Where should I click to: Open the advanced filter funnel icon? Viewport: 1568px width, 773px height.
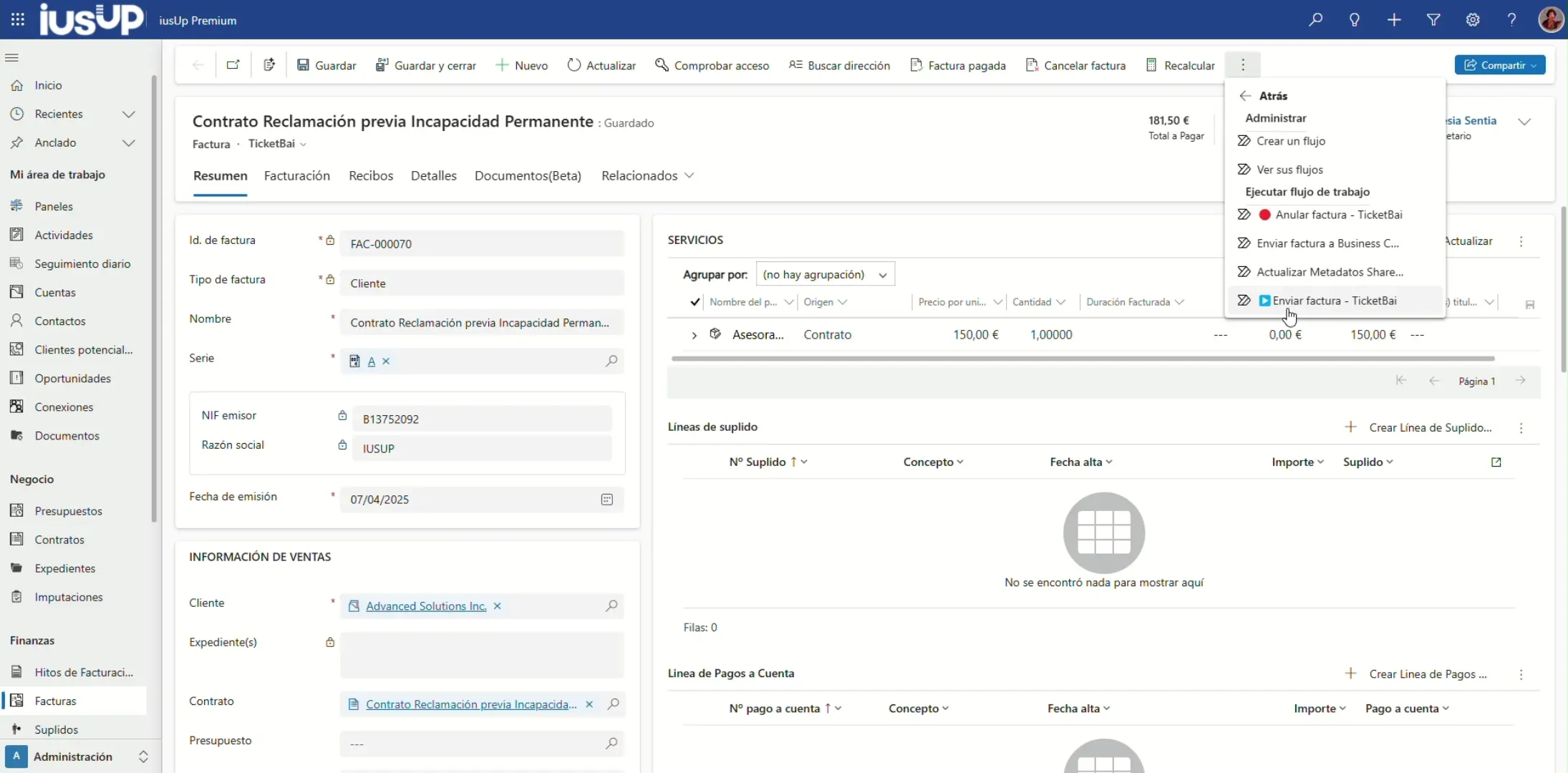click(1433, 20)
